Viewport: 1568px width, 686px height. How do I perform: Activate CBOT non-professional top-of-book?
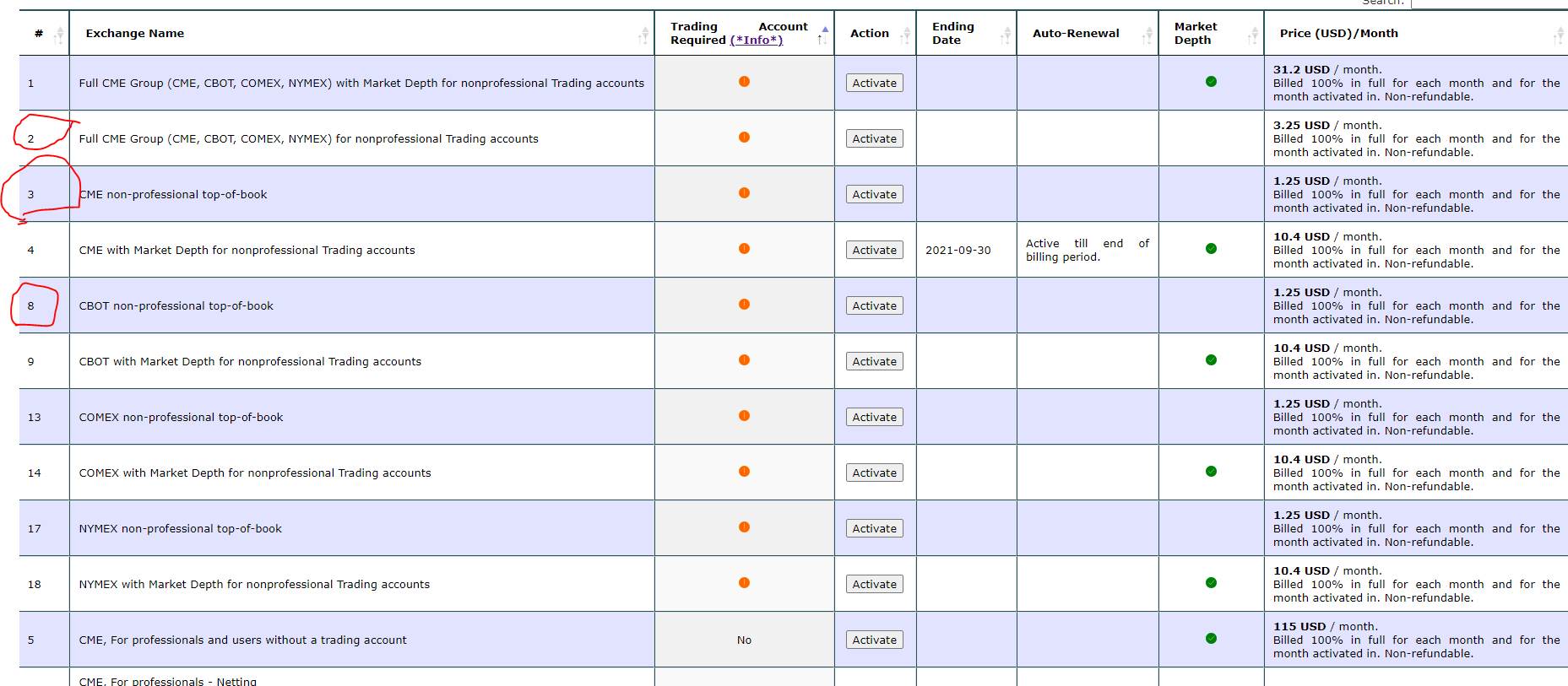pyautogui.click(x=875, y=305)
